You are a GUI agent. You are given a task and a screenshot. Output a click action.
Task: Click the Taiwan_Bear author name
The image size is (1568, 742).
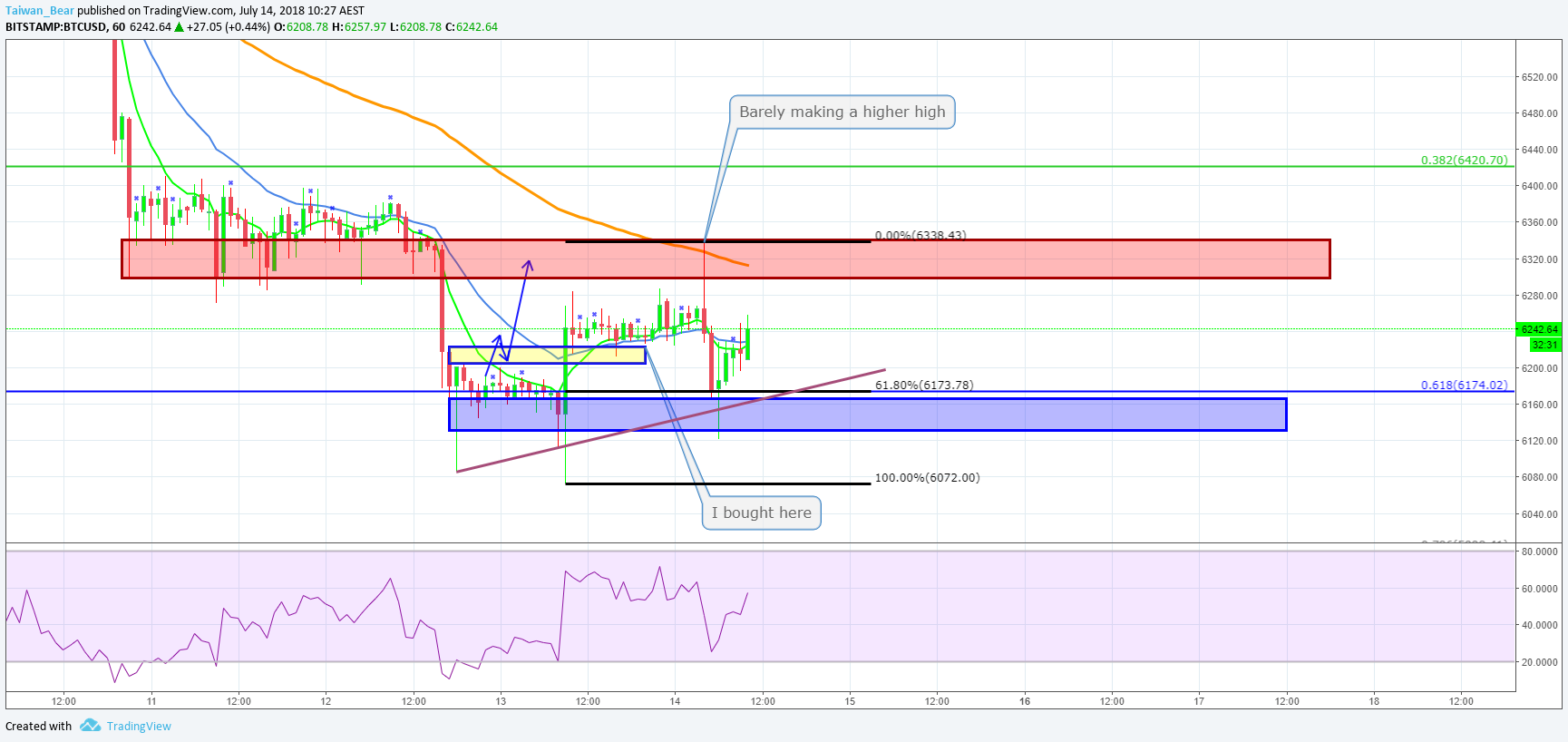pos(40,11)
